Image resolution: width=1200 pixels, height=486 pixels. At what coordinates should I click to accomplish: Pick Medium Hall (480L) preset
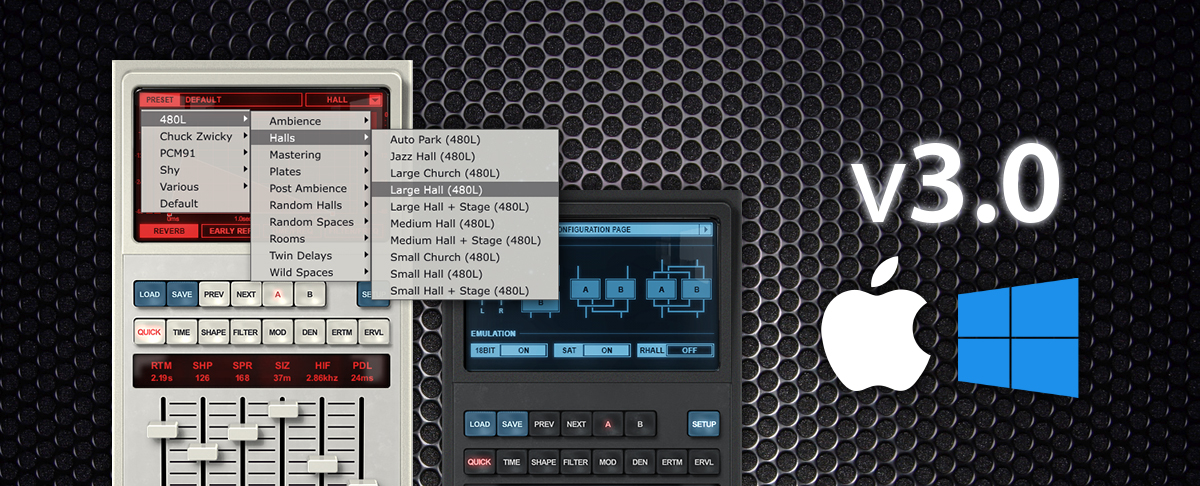464,224
